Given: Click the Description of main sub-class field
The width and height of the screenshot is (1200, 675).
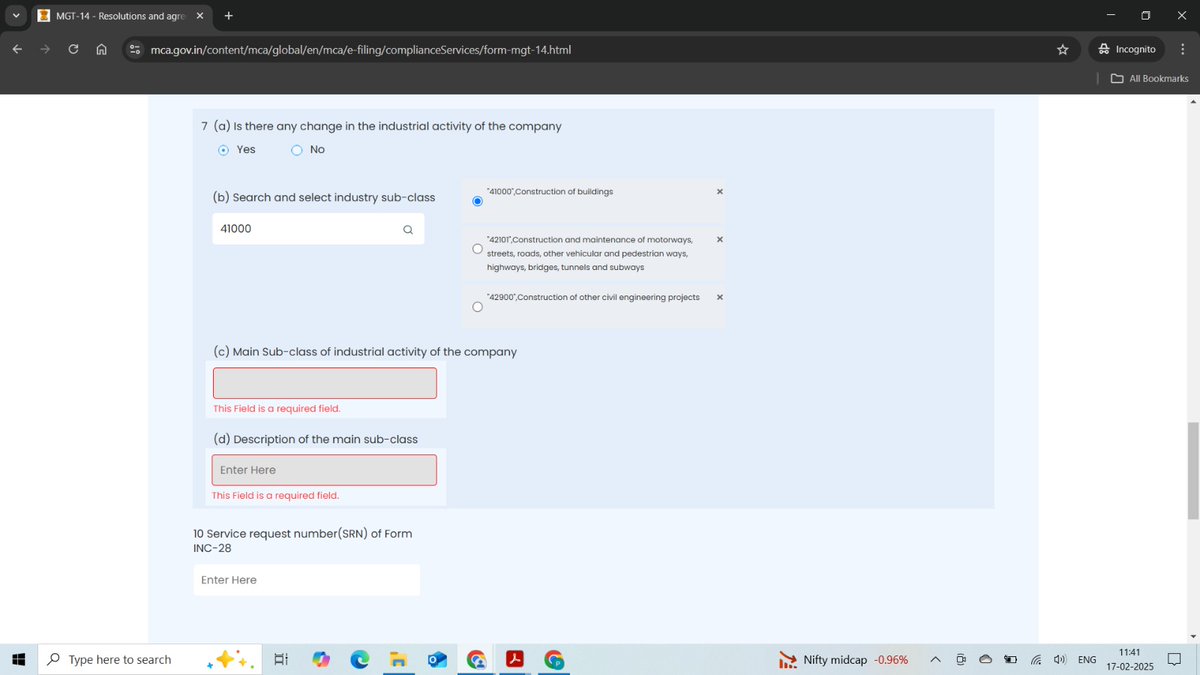Looking at the screenshot, I should click(325, 470).
